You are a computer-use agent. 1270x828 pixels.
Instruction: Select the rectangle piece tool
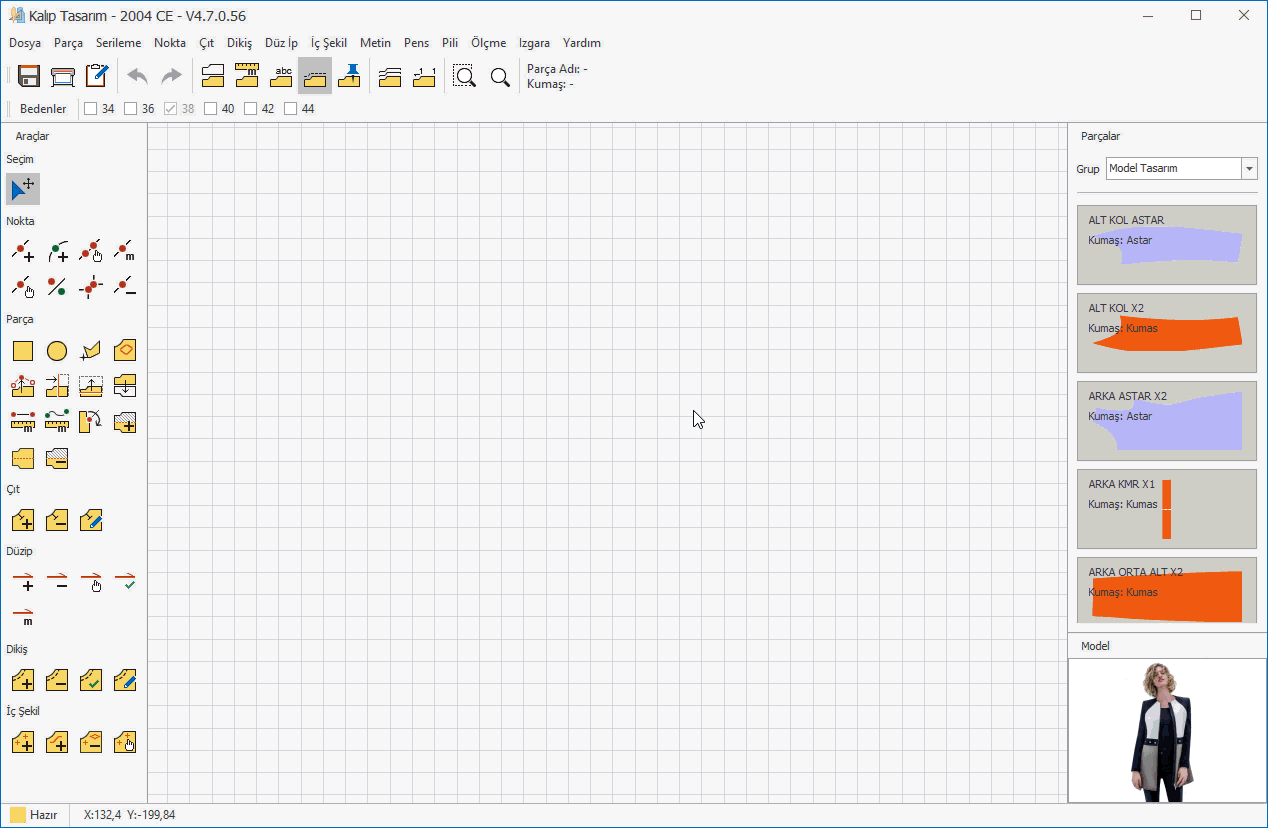(x=23, y=351)
